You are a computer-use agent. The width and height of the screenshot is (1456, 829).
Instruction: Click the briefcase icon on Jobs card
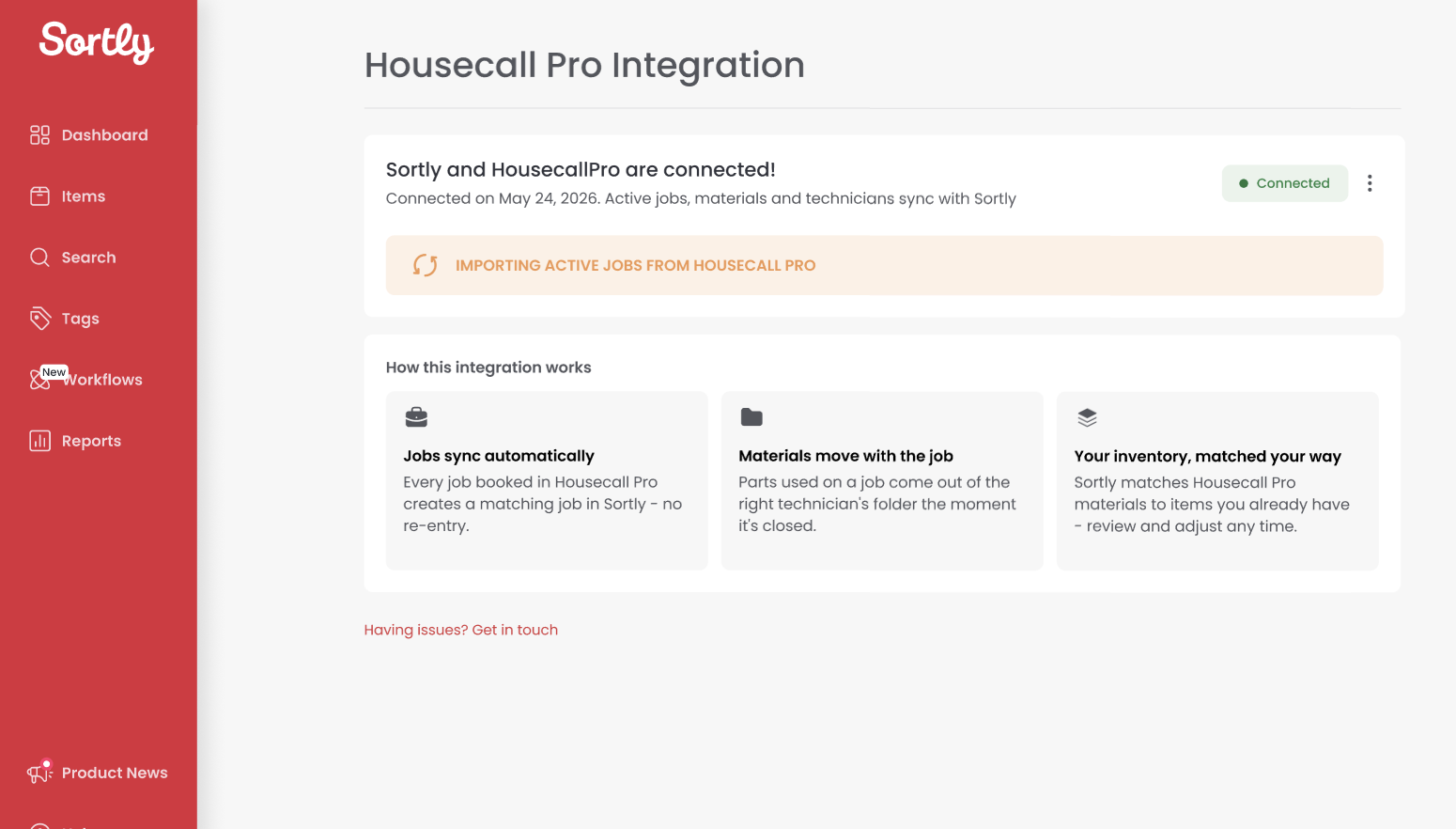point(416,416)
